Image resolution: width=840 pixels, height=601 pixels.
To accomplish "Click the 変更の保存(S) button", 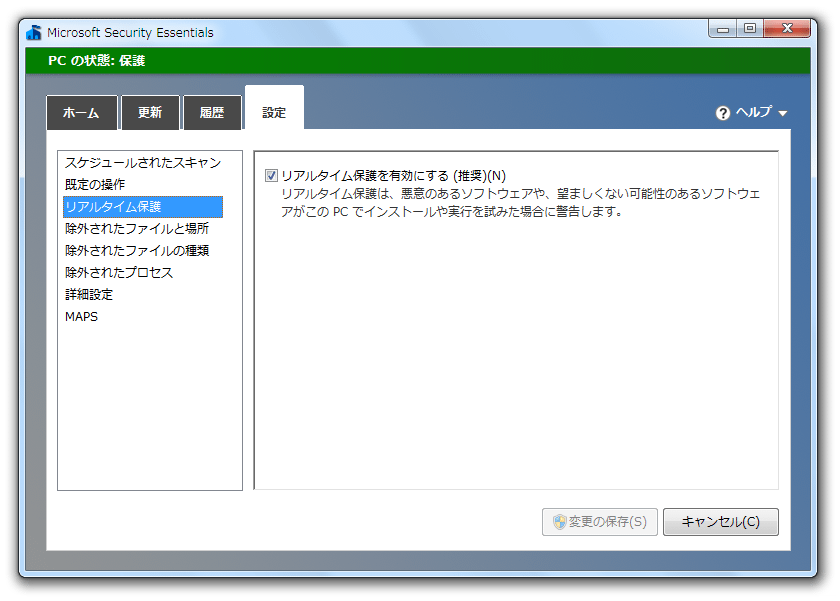I will coord(600,522).
